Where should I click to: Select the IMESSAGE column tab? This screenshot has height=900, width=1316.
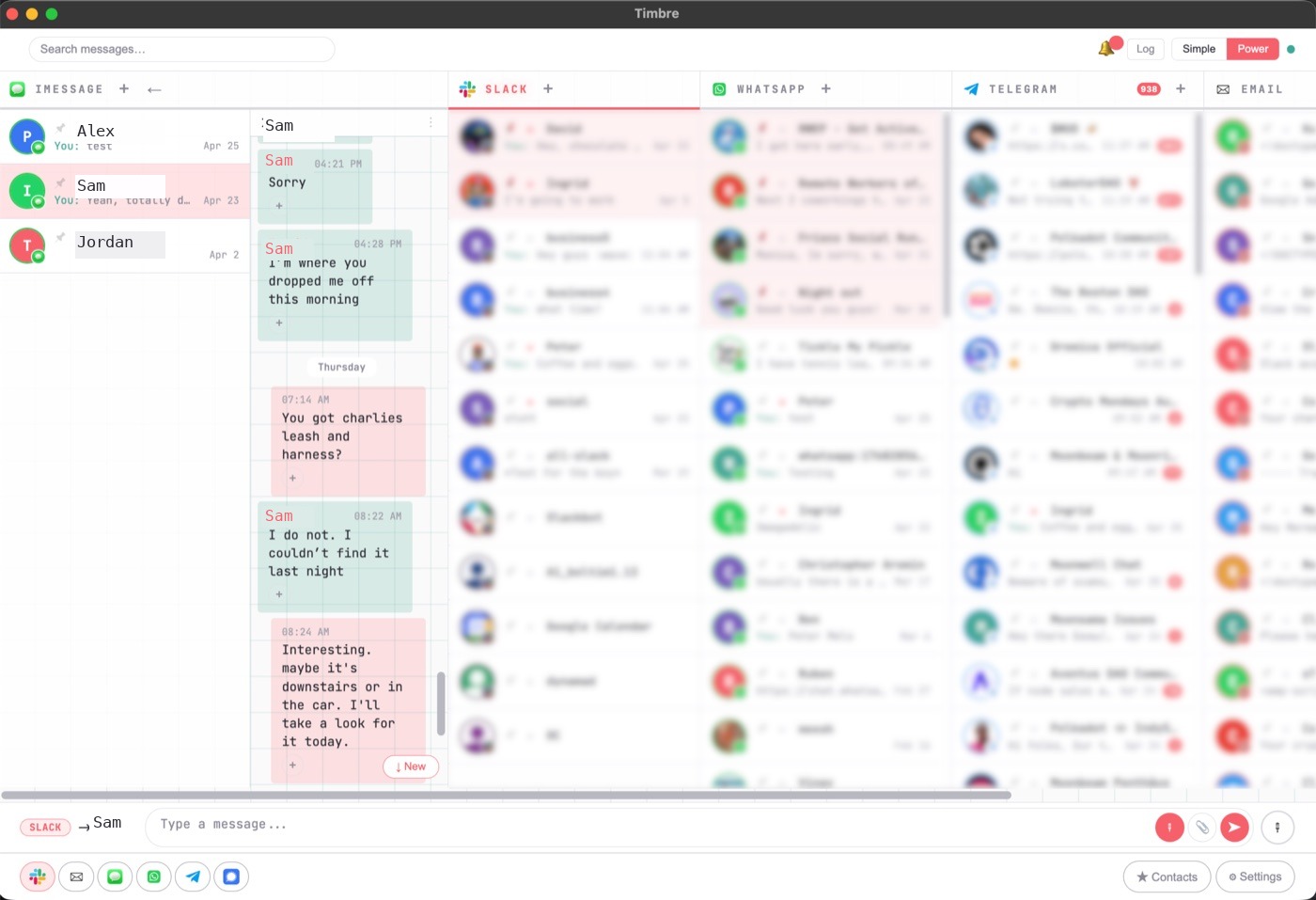coord(69,89)
